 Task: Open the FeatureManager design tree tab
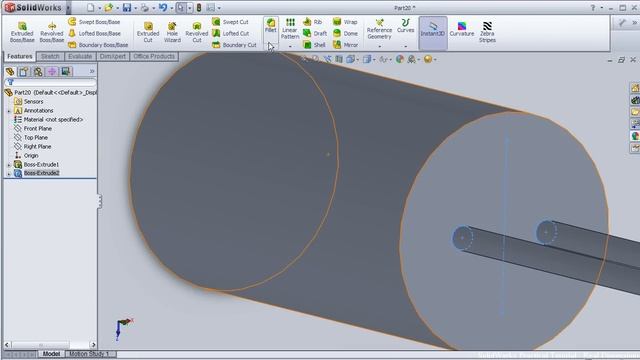10,72
